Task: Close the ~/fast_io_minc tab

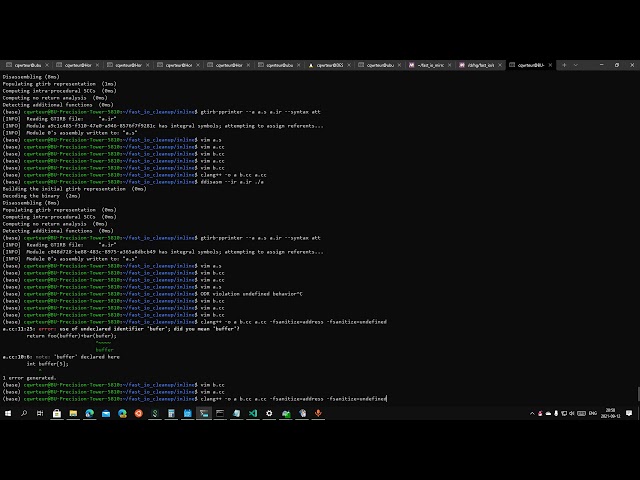Action: coord(449,65)
